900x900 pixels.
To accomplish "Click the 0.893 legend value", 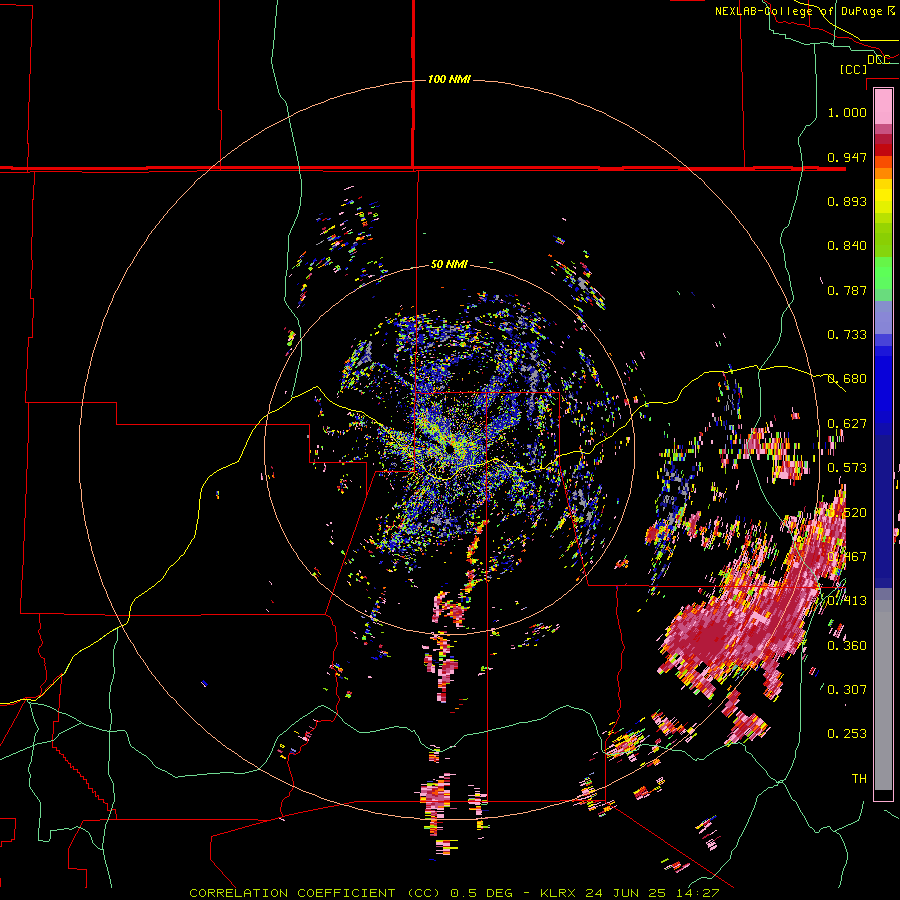I will [x=847, y=201].
